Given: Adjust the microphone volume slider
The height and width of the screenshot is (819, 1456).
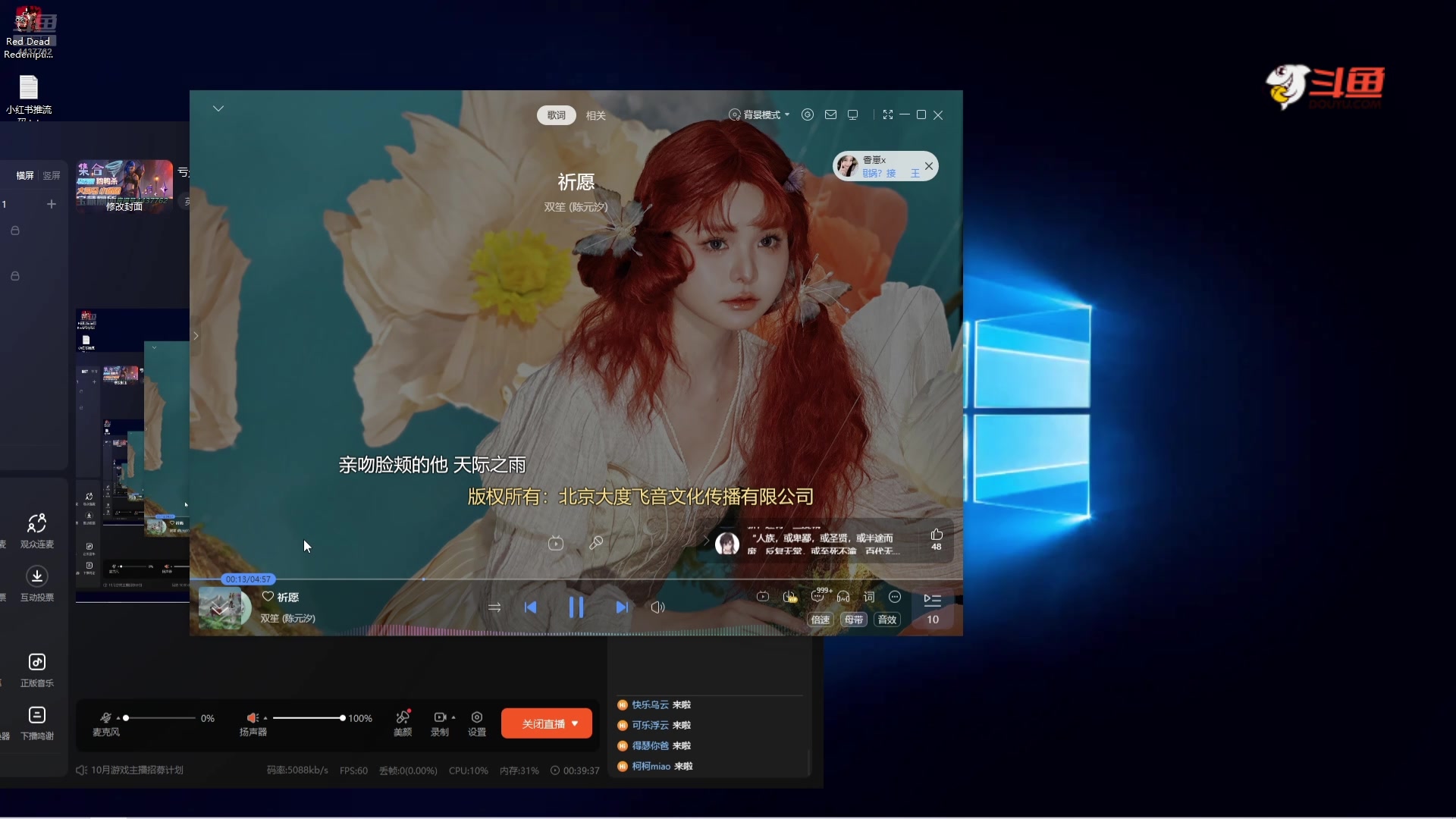Looking at the screenshot, I should click(x=161, y=717).
